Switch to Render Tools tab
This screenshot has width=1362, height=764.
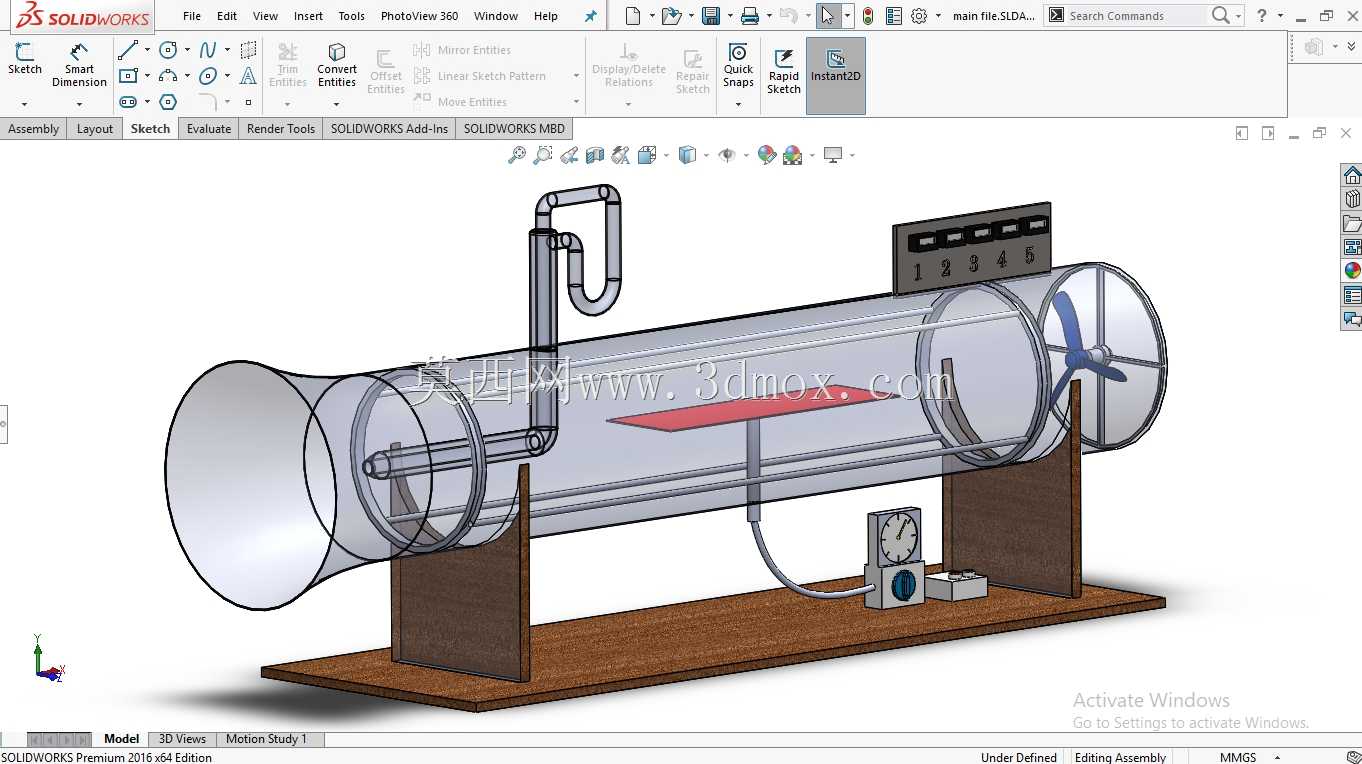click(281, 128)
